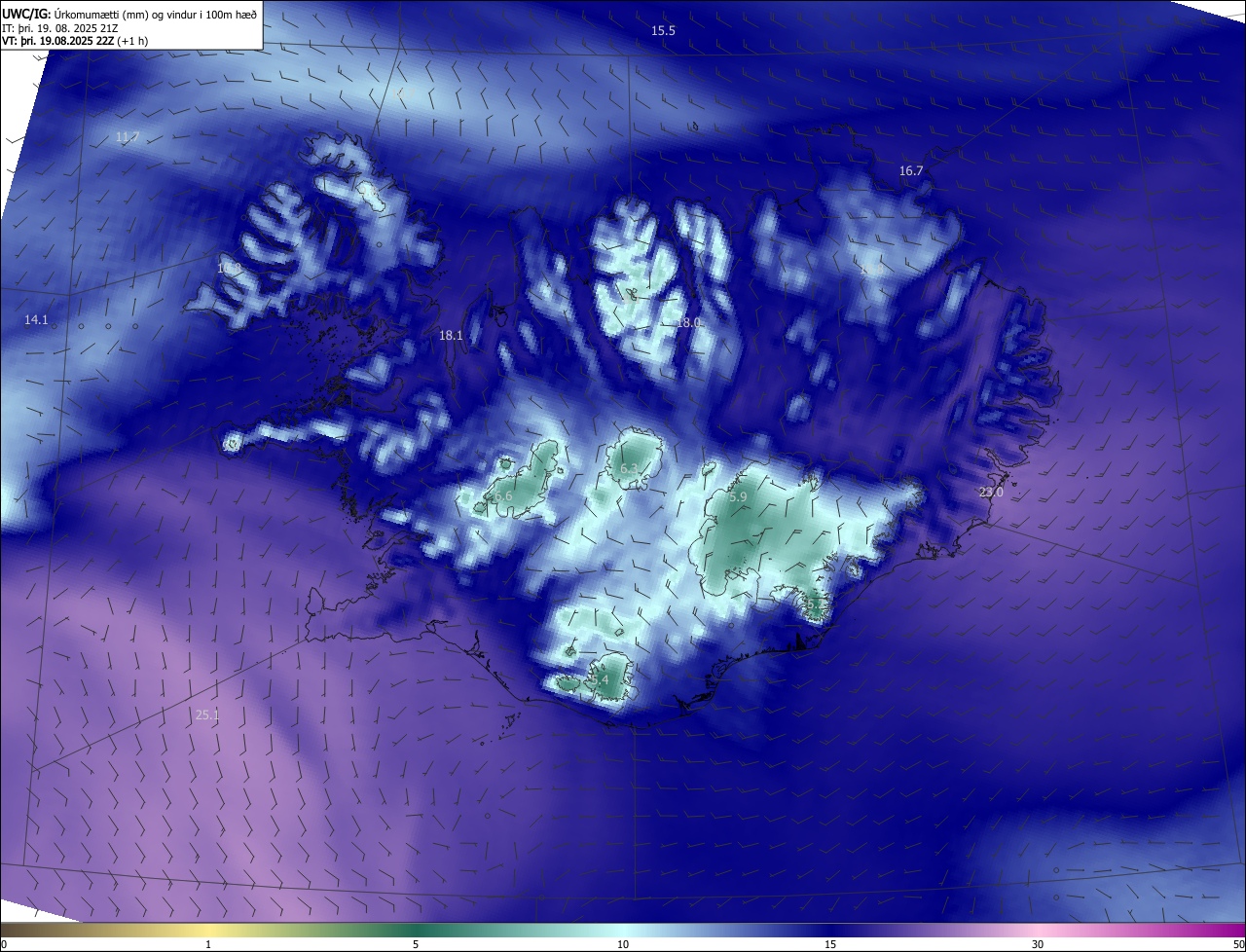1246x952 pixels.
Task: Click the 18.0 value label on the map
Action: [x=688, y=322]
